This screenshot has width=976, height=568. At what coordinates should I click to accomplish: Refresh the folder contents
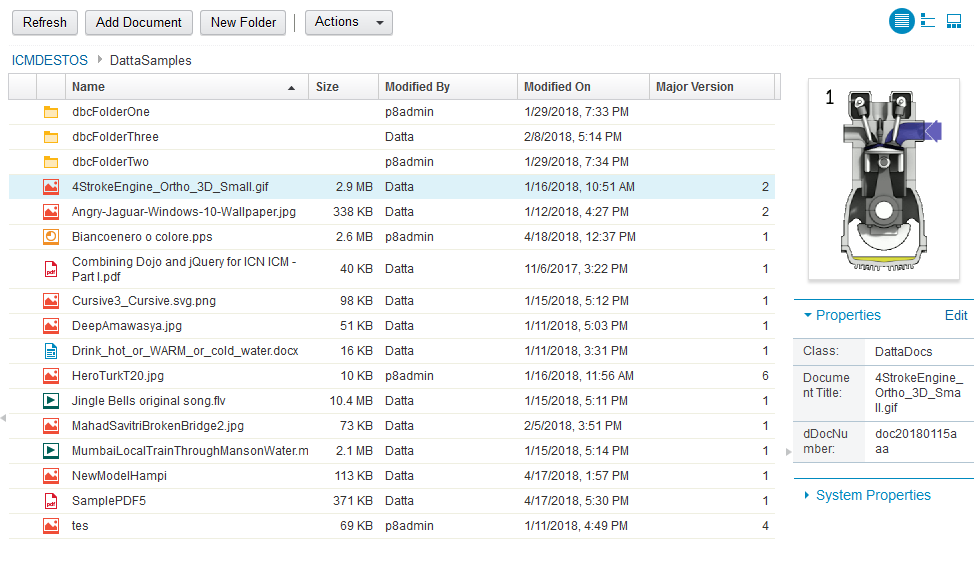[x=45, y=22]
